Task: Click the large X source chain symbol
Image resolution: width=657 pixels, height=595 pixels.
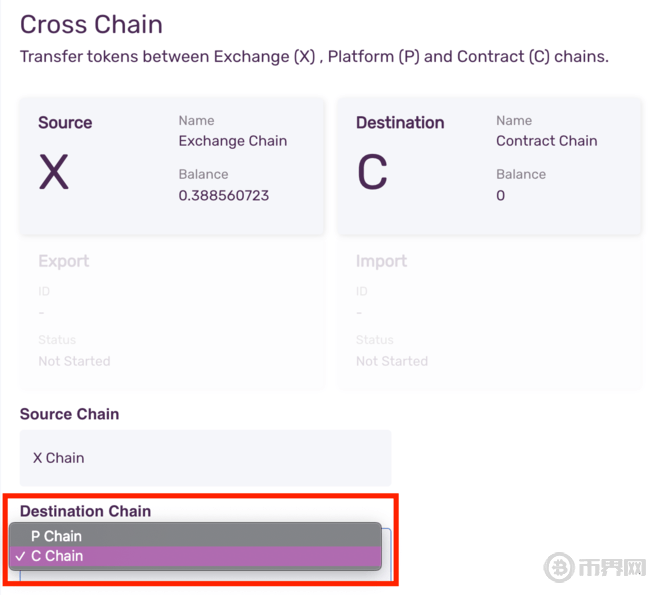Action: coord(54,173)
